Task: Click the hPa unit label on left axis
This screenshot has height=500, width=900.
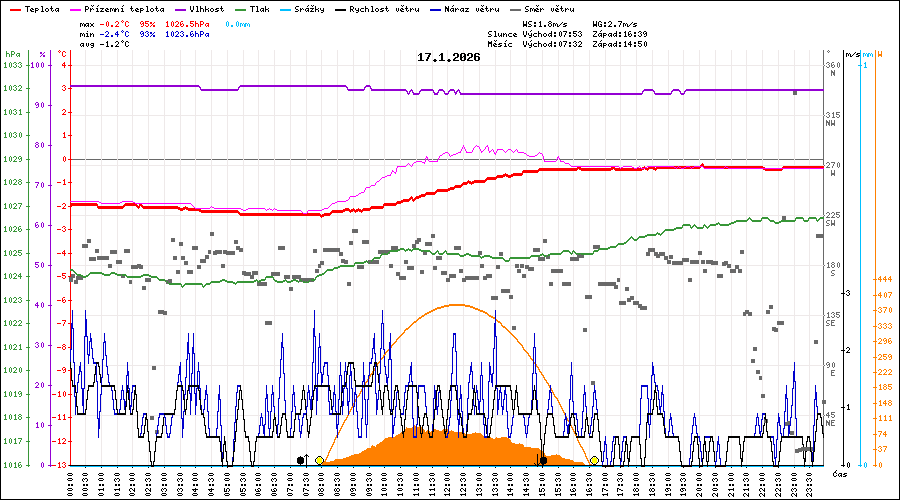Action: [x=12, y=54]
